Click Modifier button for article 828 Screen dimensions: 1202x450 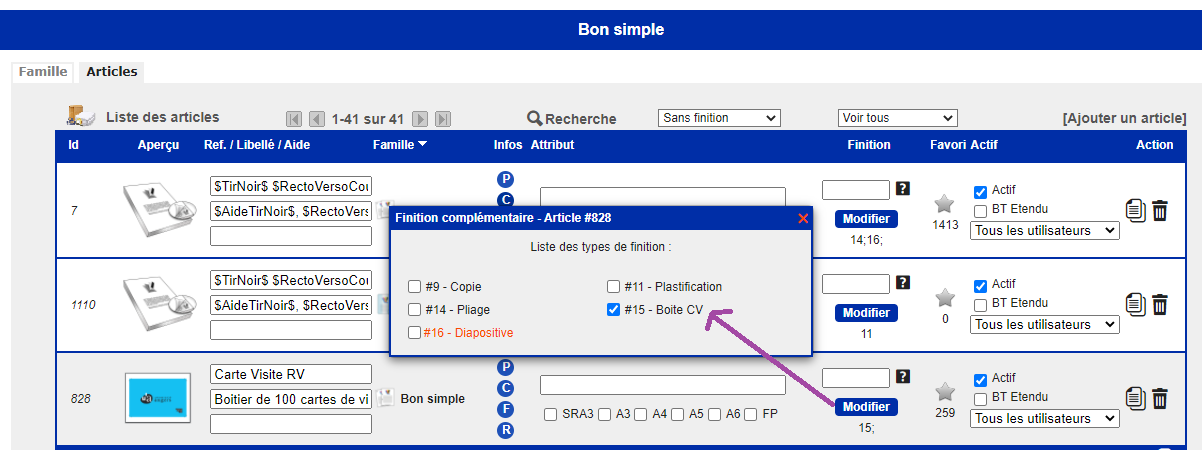click(866, 407)
